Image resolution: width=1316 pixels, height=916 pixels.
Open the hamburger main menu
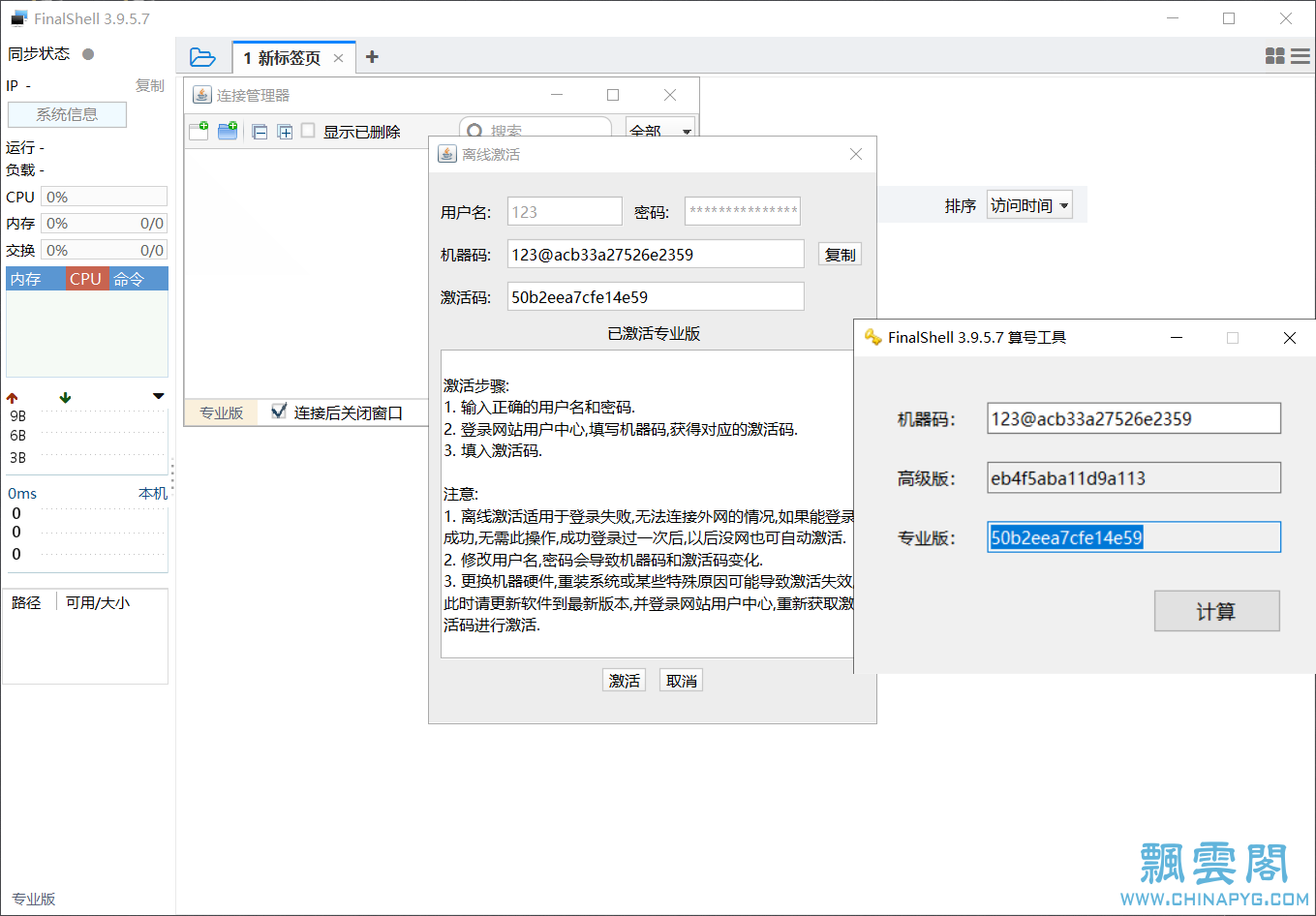coord(1301,56)
